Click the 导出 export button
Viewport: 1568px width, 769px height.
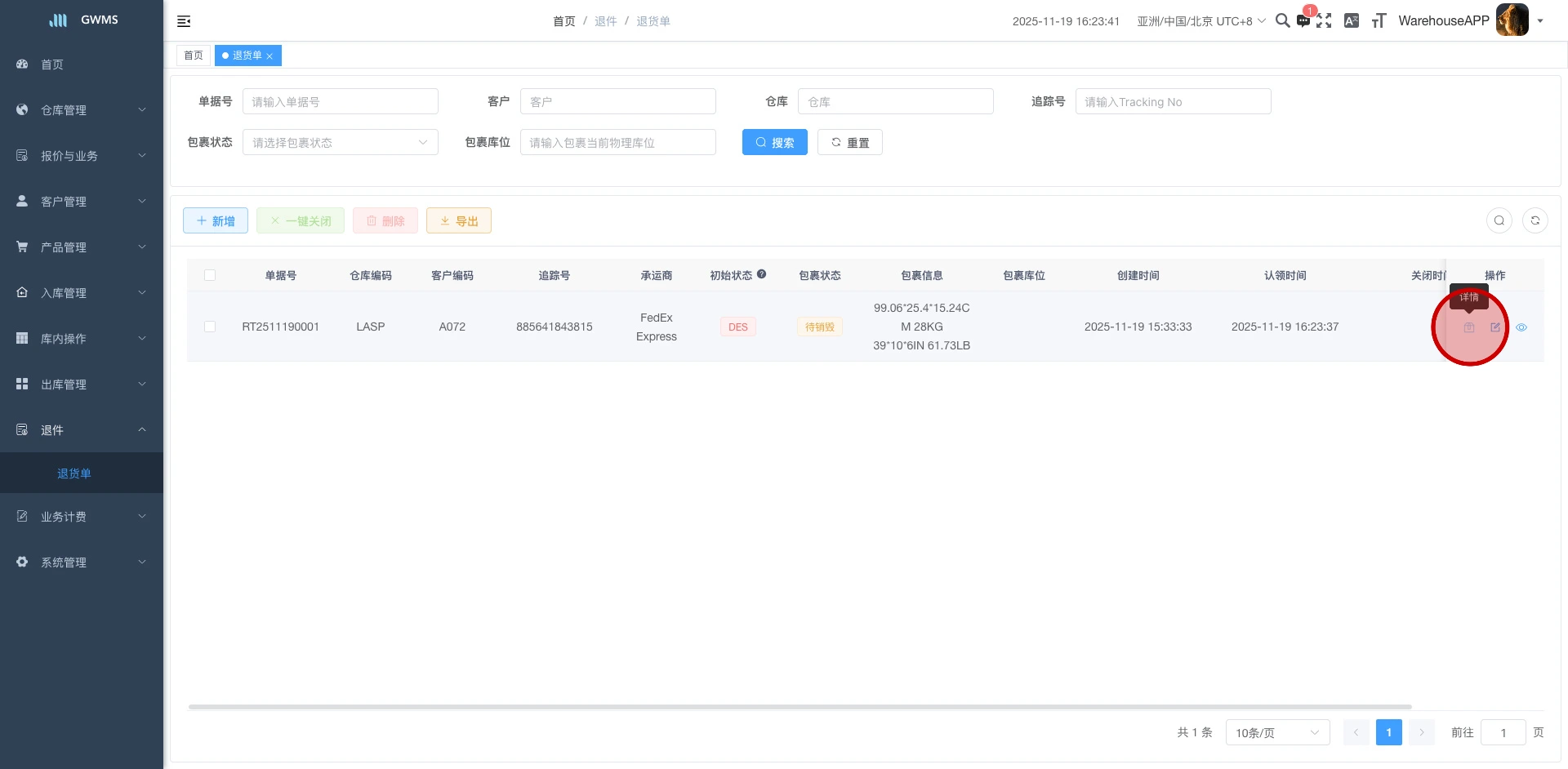point(458,220)
